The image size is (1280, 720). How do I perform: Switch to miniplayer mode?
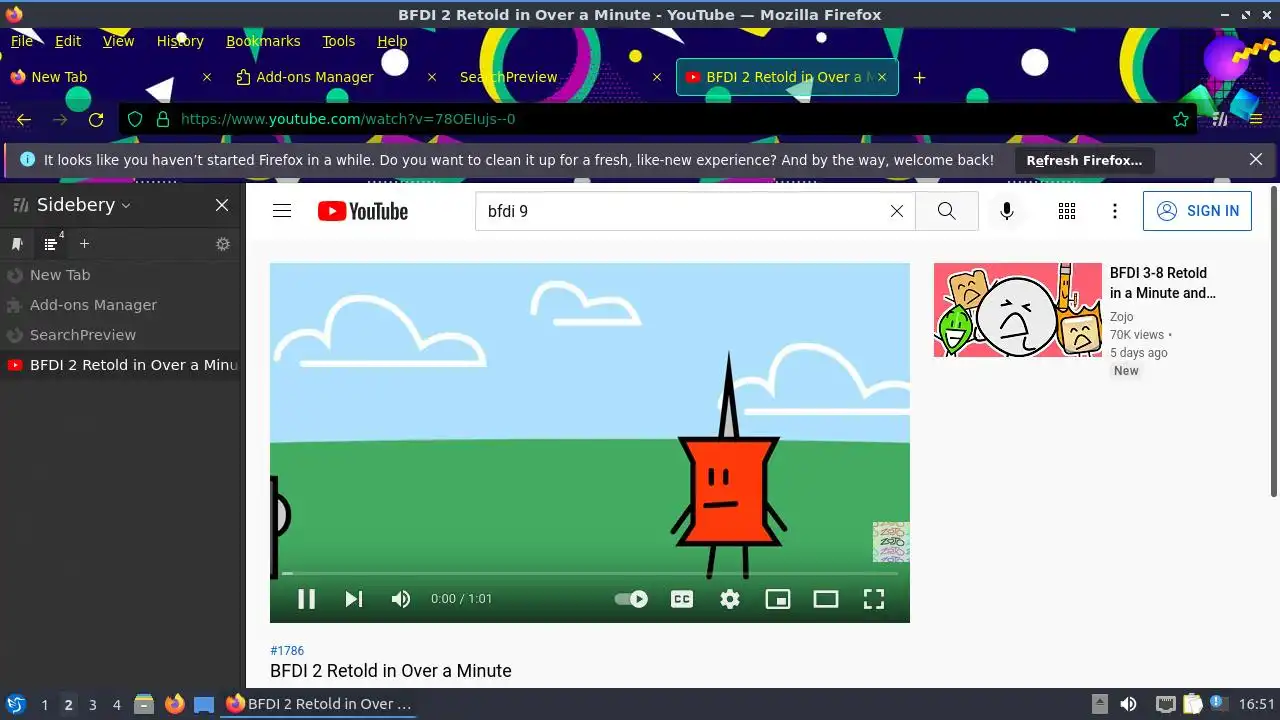coord(778,599)
